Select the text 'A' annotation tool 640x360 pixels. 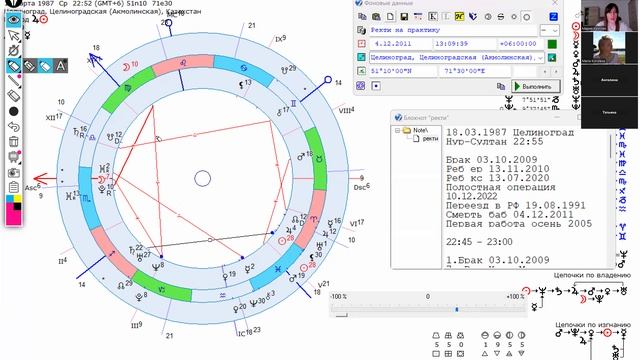60,66
